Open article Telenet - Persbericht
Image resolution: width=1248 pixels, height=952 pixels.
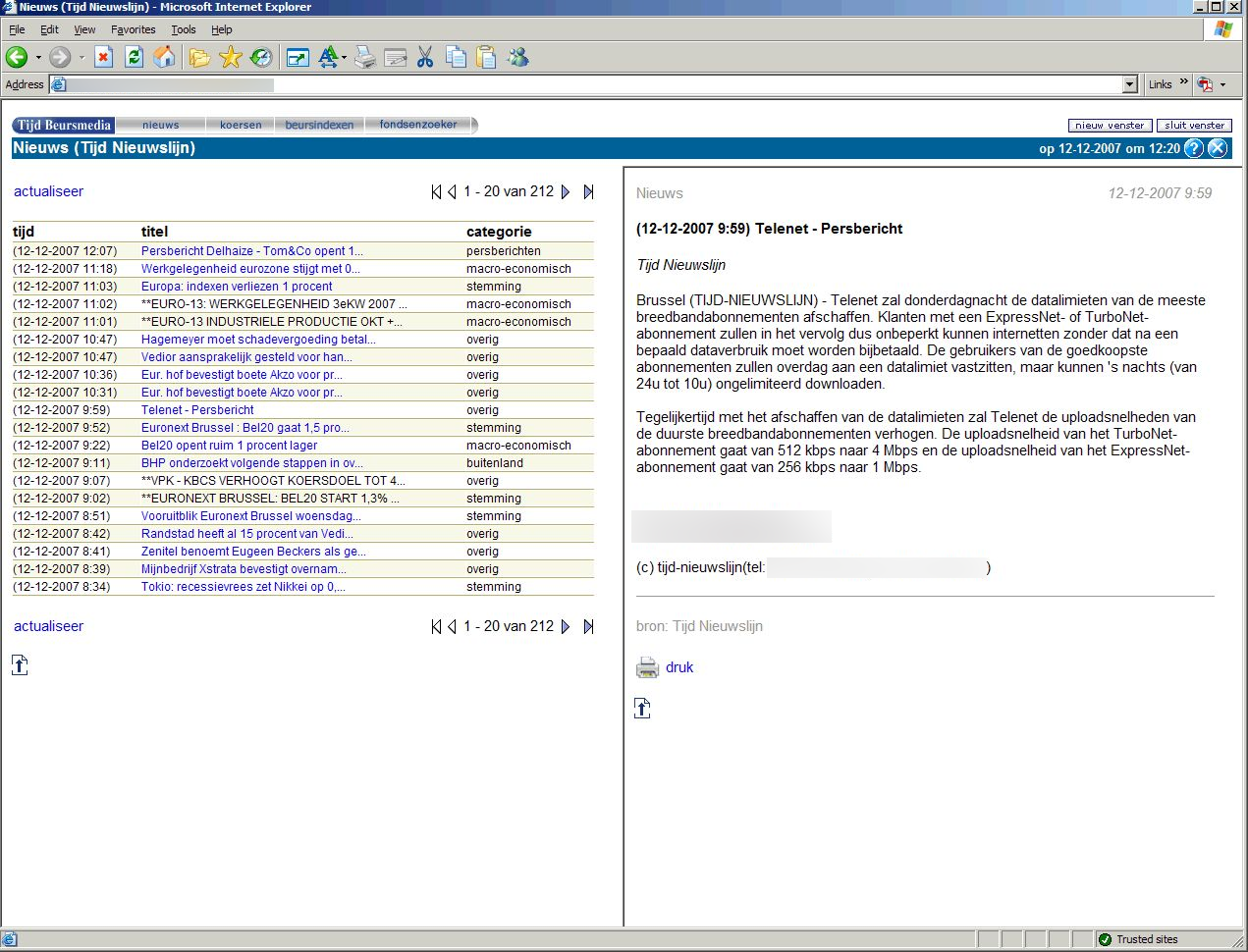[197, 410]
